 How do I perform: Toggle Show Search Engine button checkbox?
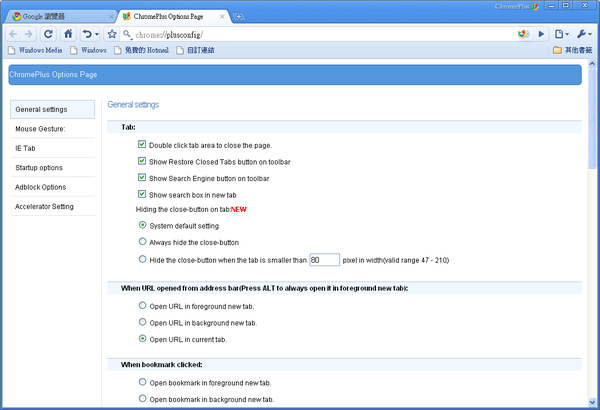coord(142,177)
